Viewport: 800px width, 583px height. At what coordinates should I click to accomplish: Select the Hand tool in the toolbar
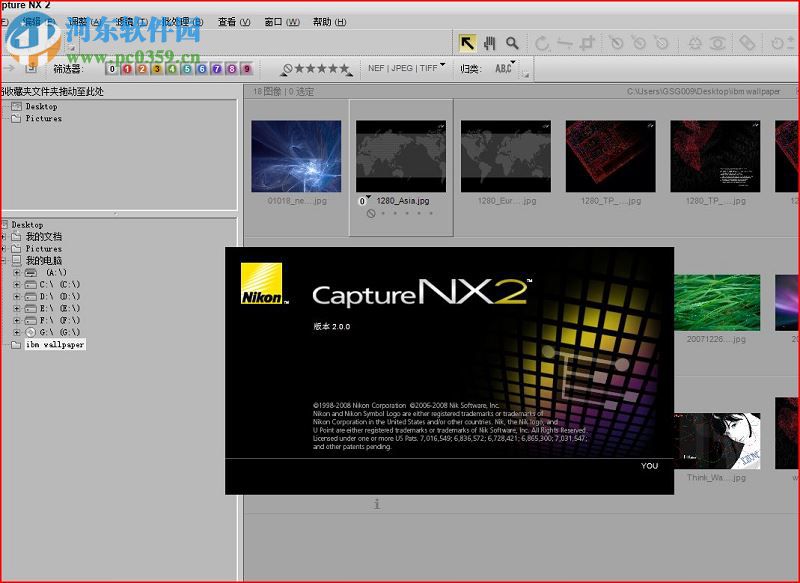489,44
